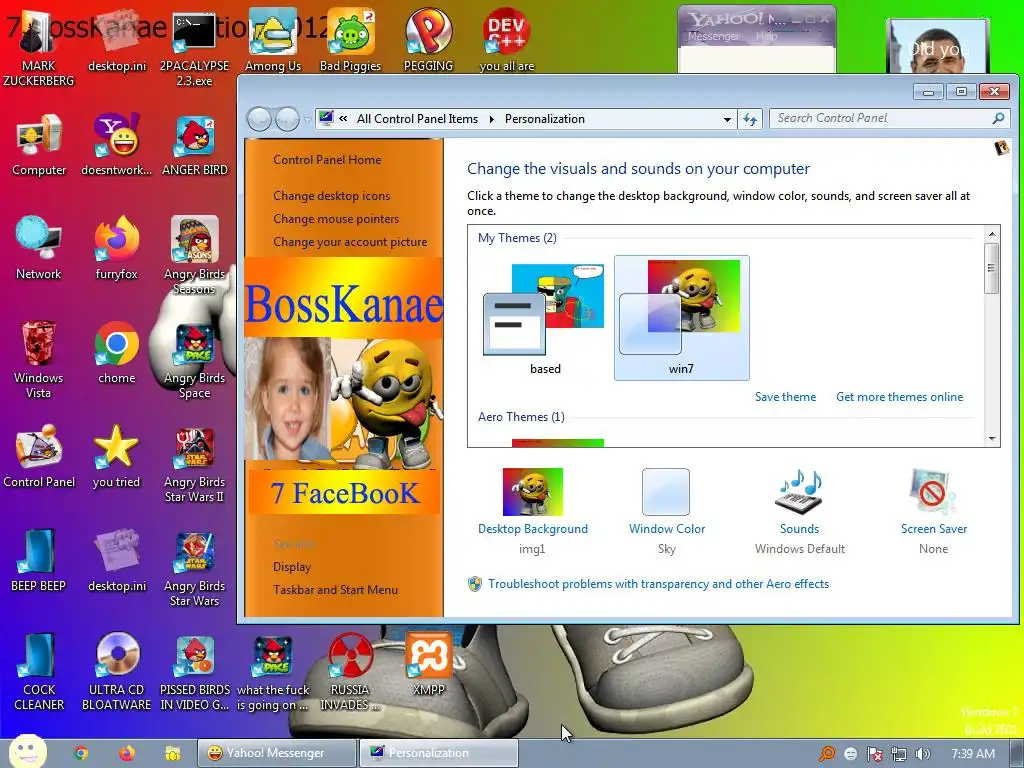Select the Control Panel desktop icon

tap(39, 456)
